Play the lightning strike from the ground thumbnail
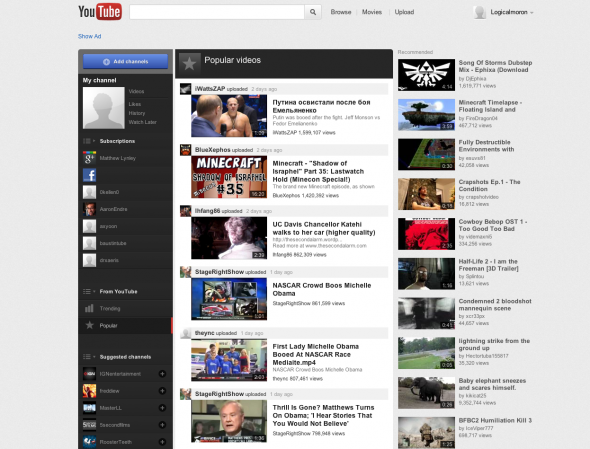This screenshot has height=449, width=590. [426, 353]
